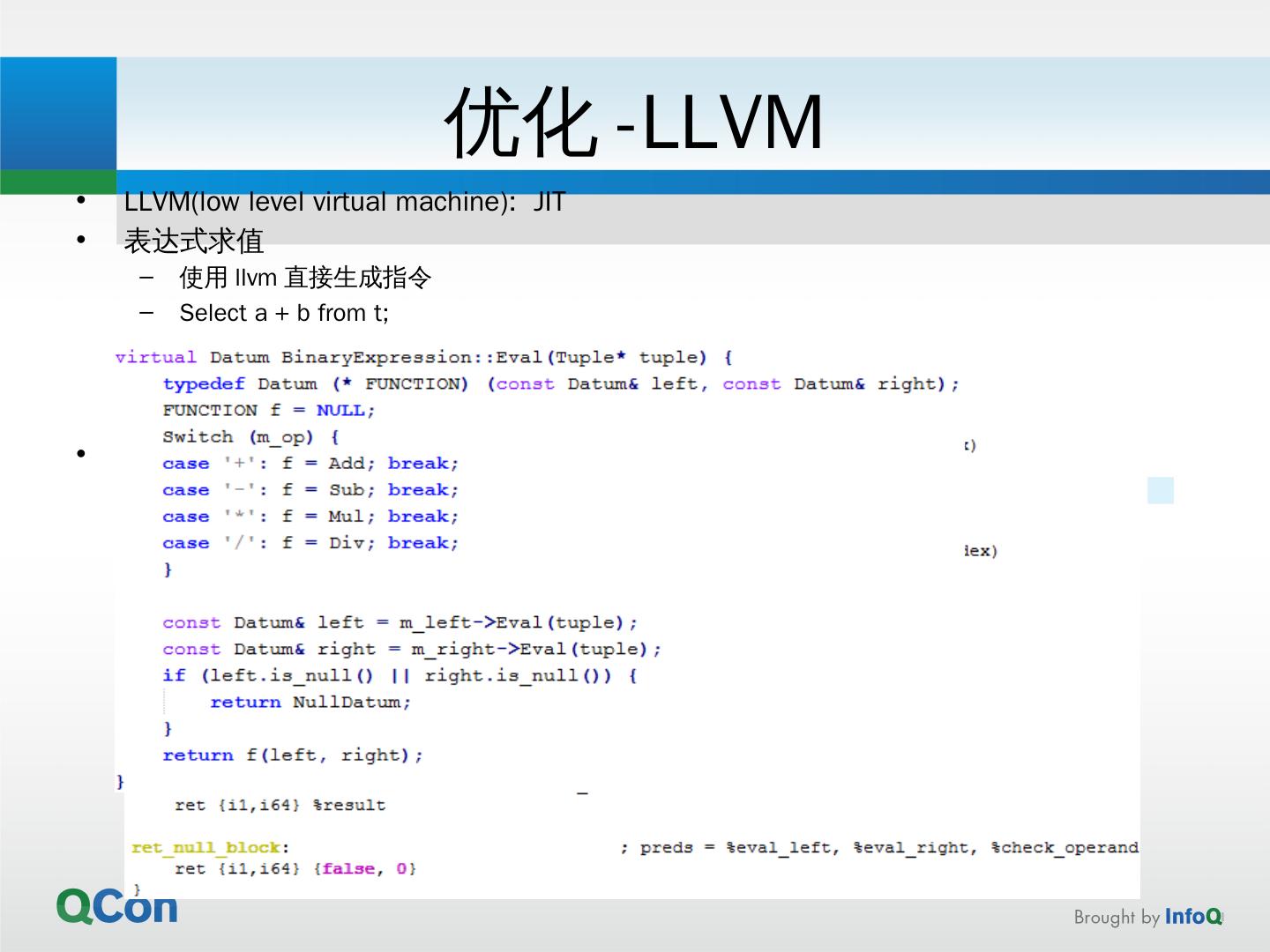Click ret {i1,i64} {false, 0} line

pyautogui.click(x=295, y=869)
